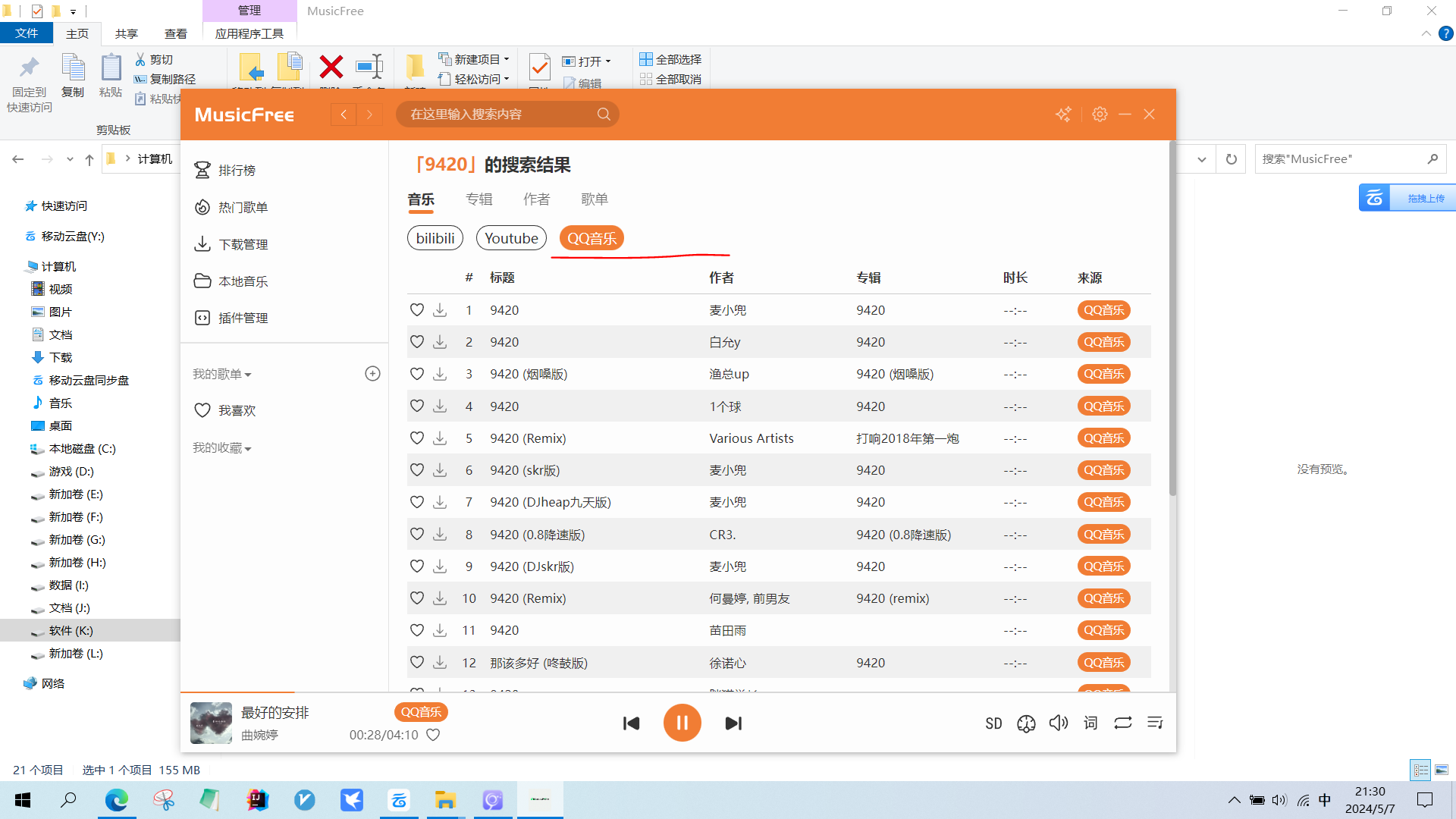Screen dimensions: 1456x819
Task: Like the playing song 最好的安排
Action: [433, 735]
